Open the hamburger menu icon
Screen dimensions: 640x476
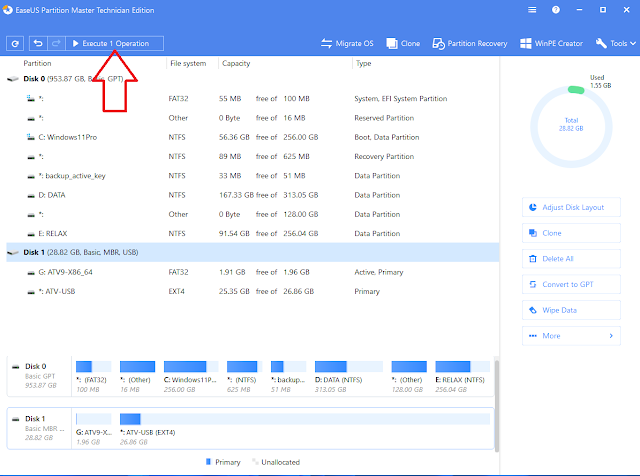[x=532, y=10]
